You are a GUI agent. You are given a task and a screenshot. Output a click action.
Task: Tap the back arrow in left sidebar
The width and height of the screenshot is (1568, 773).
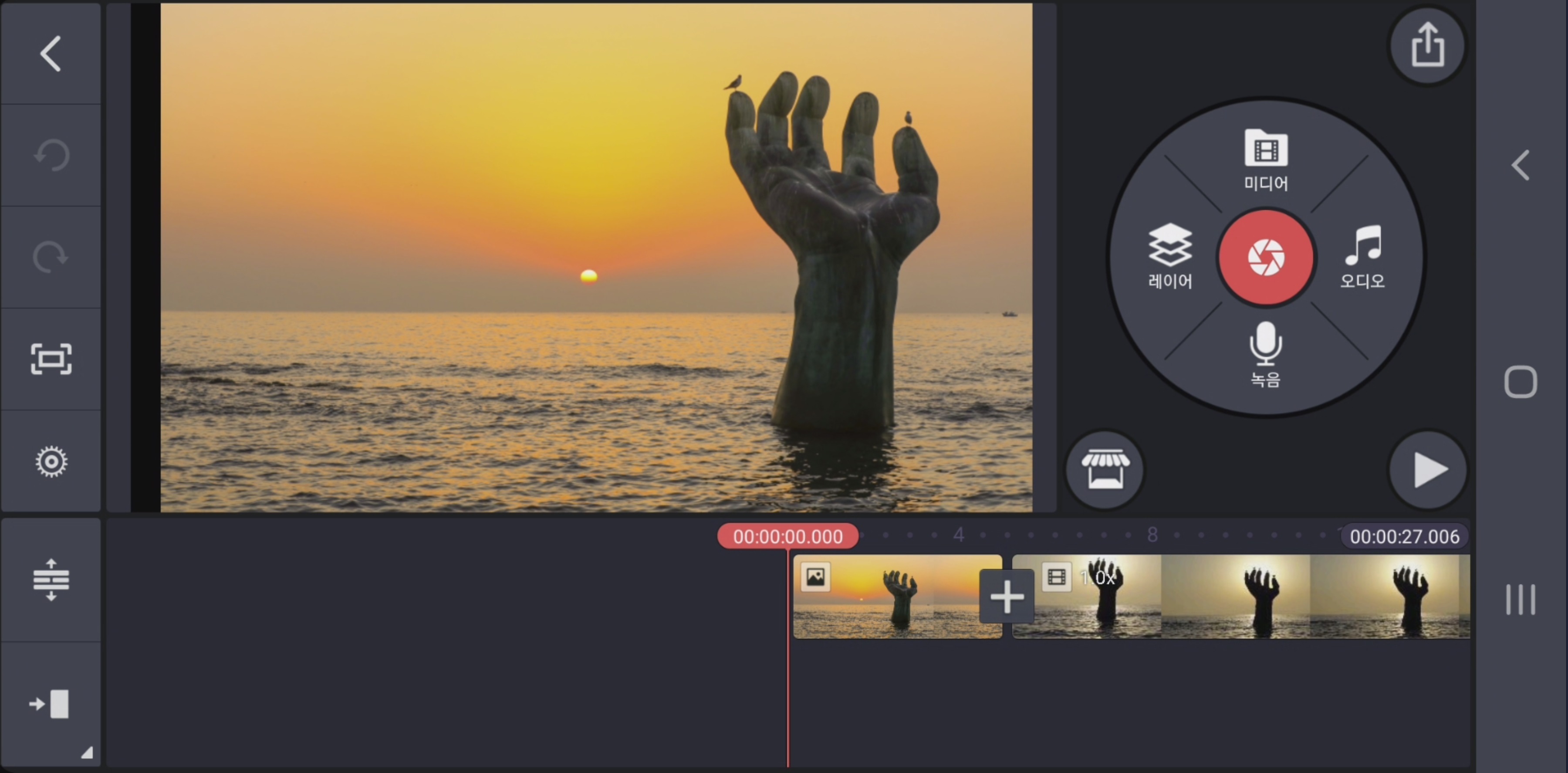click(51, 54)
